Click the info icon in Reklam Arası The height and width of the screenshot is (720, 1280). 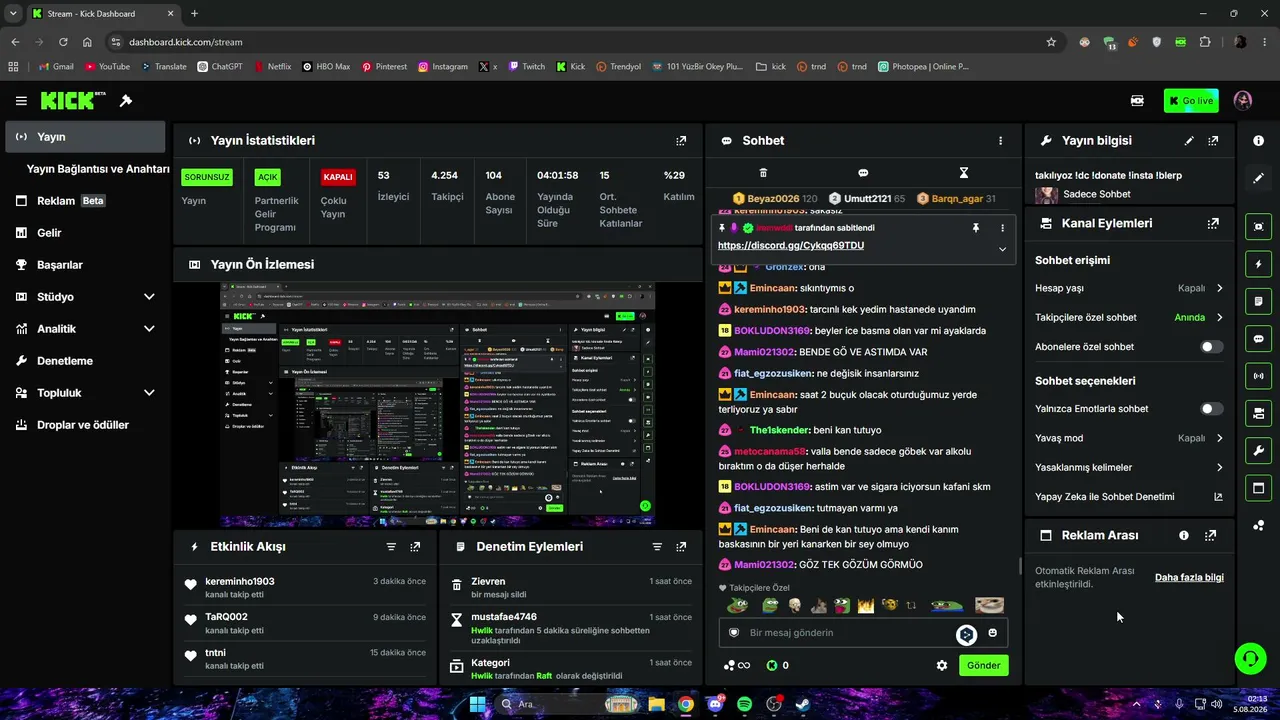point(1184,536)
